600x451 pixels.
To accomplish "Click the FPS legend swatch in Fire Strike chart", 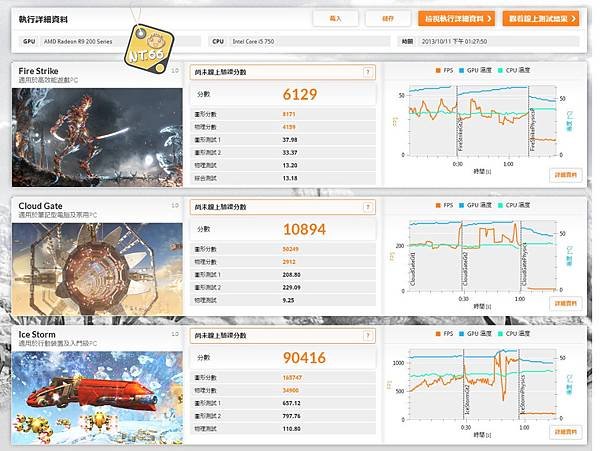I will 438,70.
